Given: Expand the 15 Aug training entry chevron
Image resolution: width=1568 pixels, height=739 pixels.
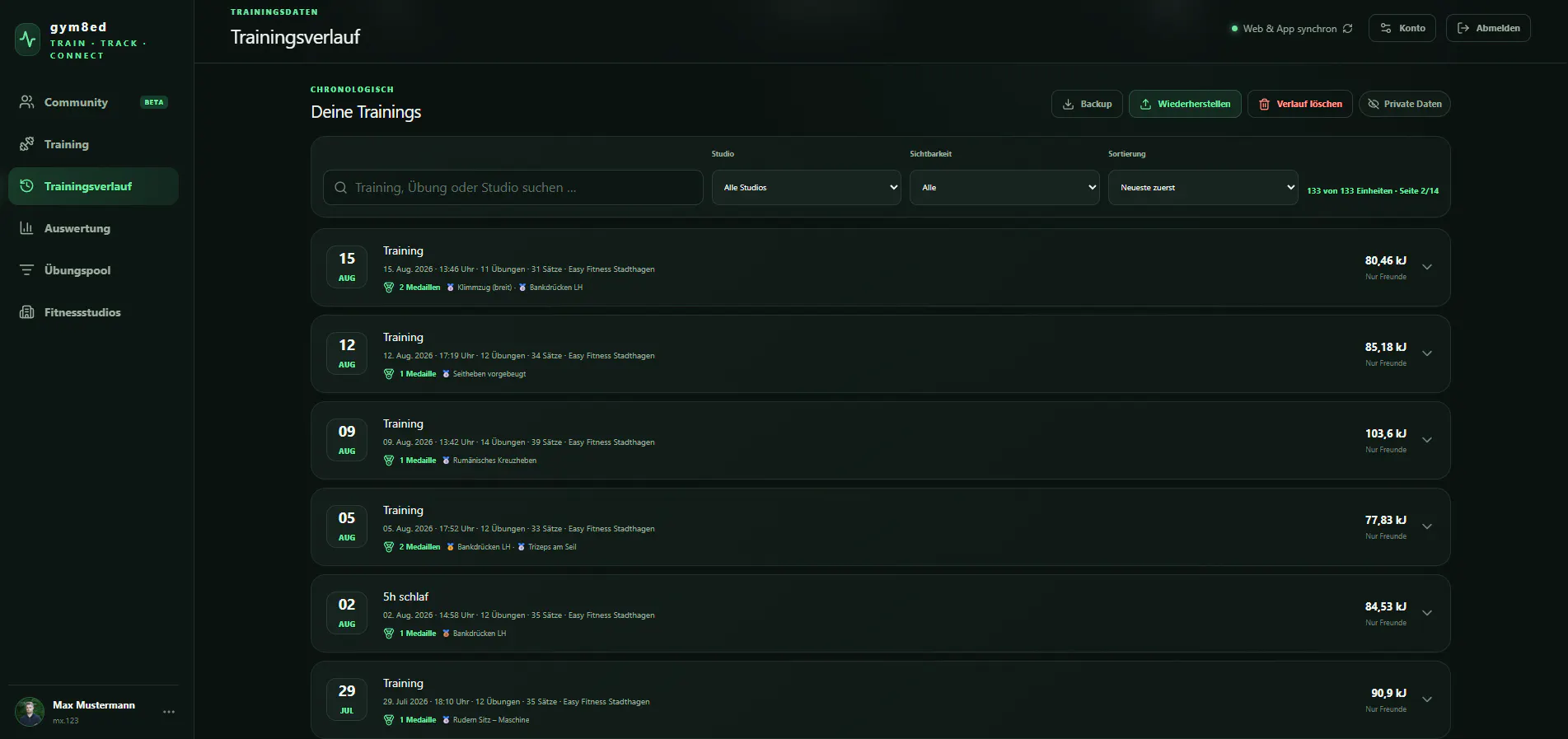Looking at the screenshot, I should [1427, 267].
